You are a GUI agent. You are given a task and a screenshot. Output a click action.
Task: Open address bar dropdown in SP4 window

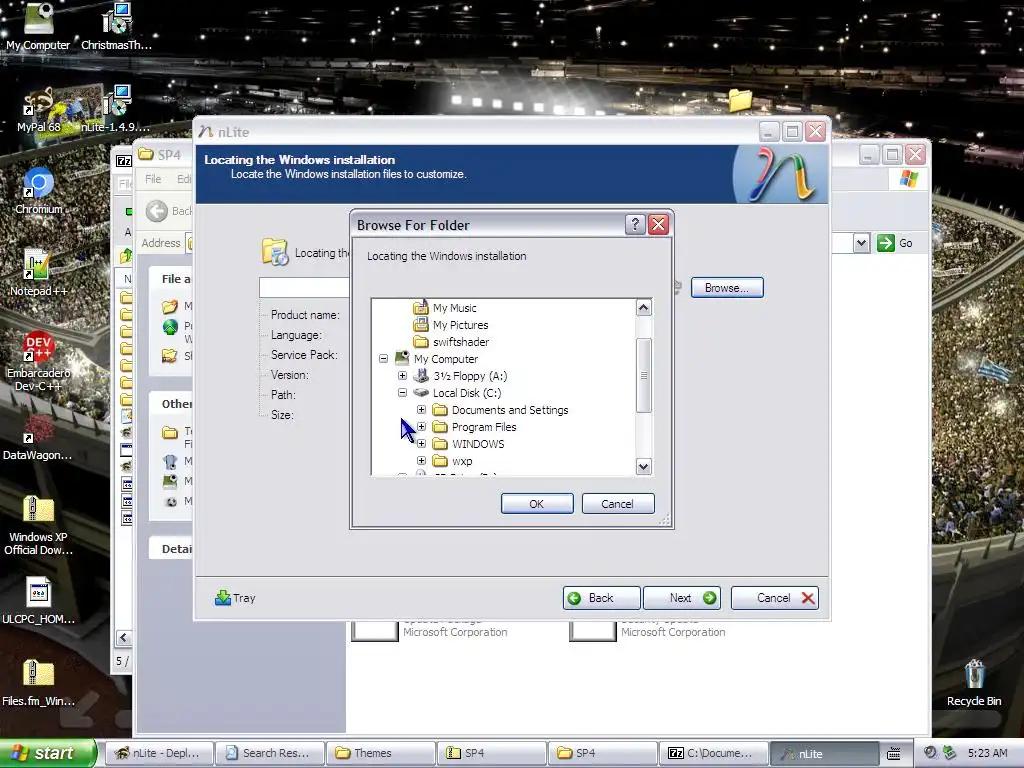pos(861,243)
